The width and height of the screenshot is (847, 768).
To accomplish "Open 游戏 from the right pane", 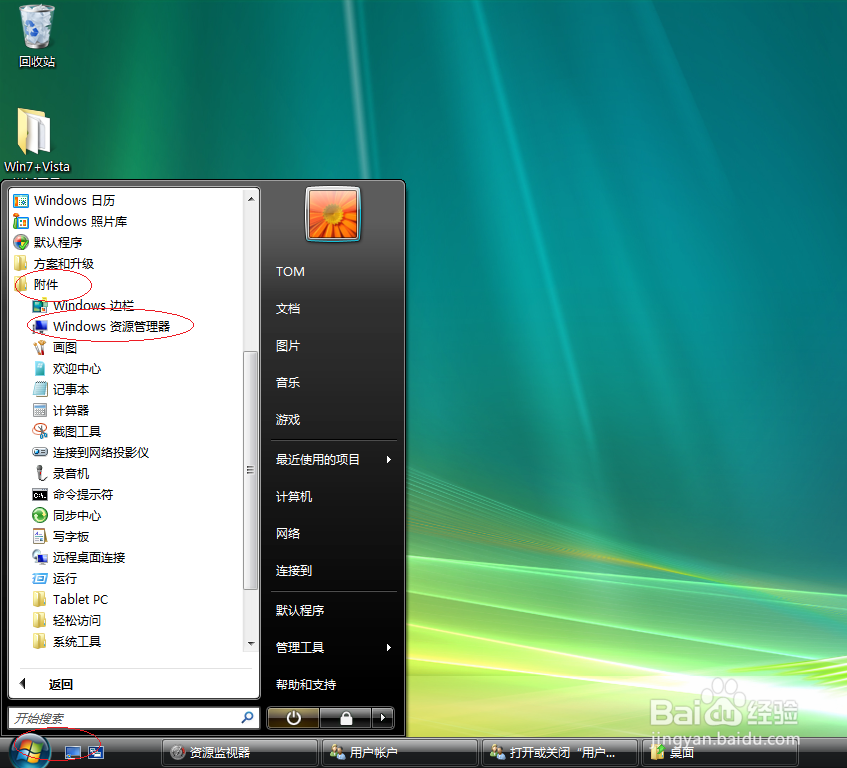I will 288,420.
